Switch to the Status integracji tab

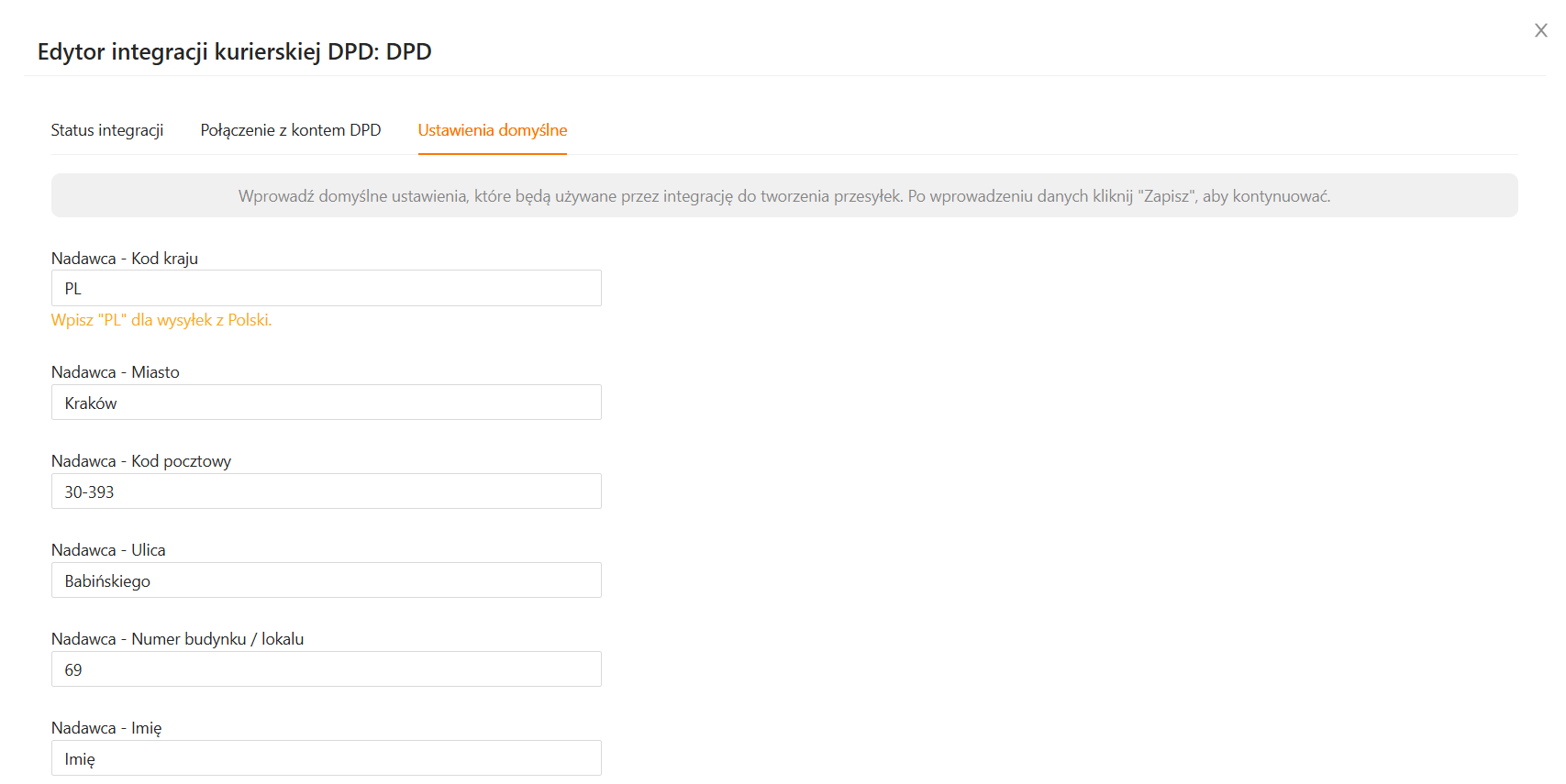(107, 130)
